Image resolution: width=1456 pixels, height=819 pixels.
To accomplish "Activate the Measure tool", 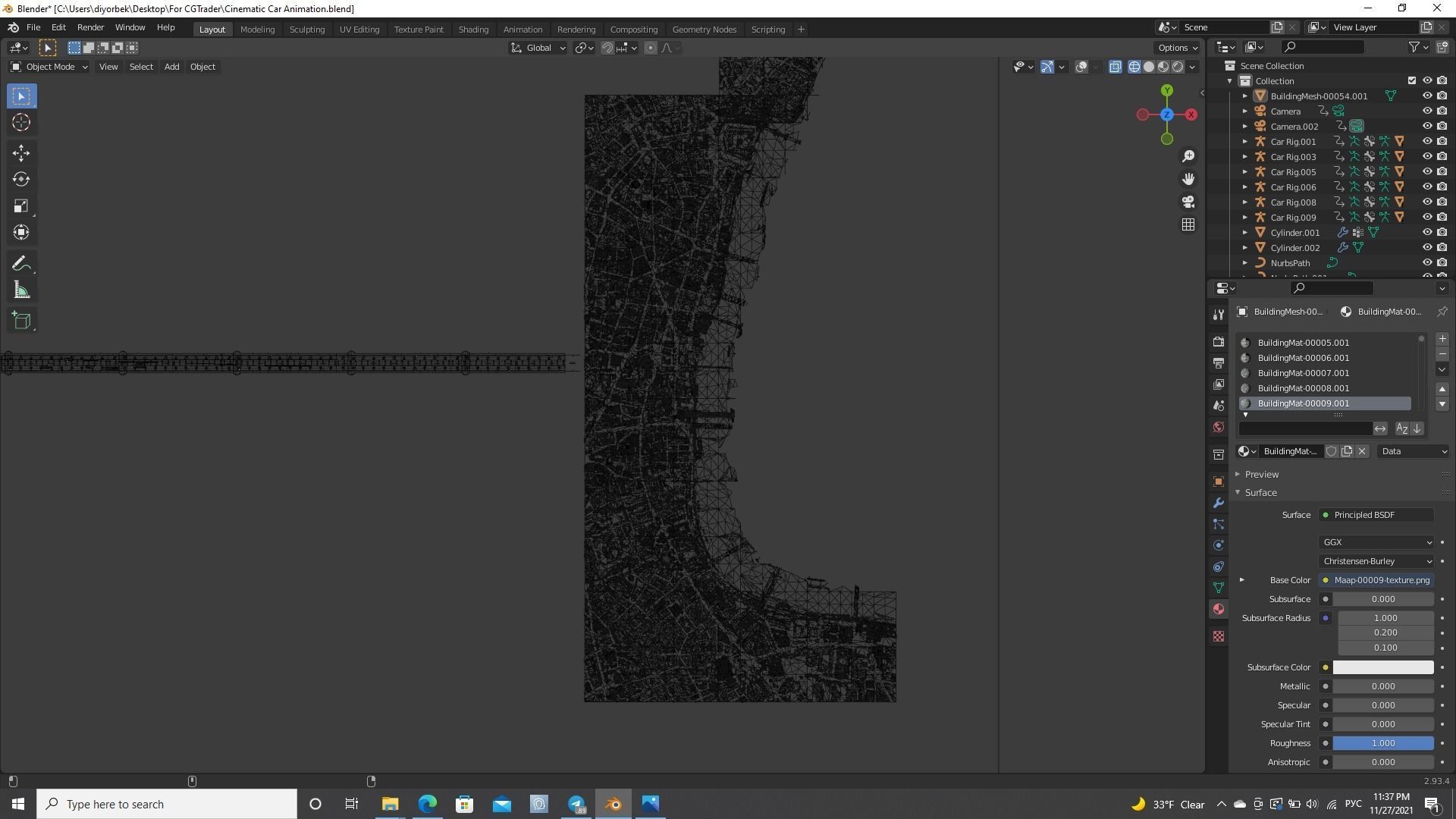I will click(21, 291).
